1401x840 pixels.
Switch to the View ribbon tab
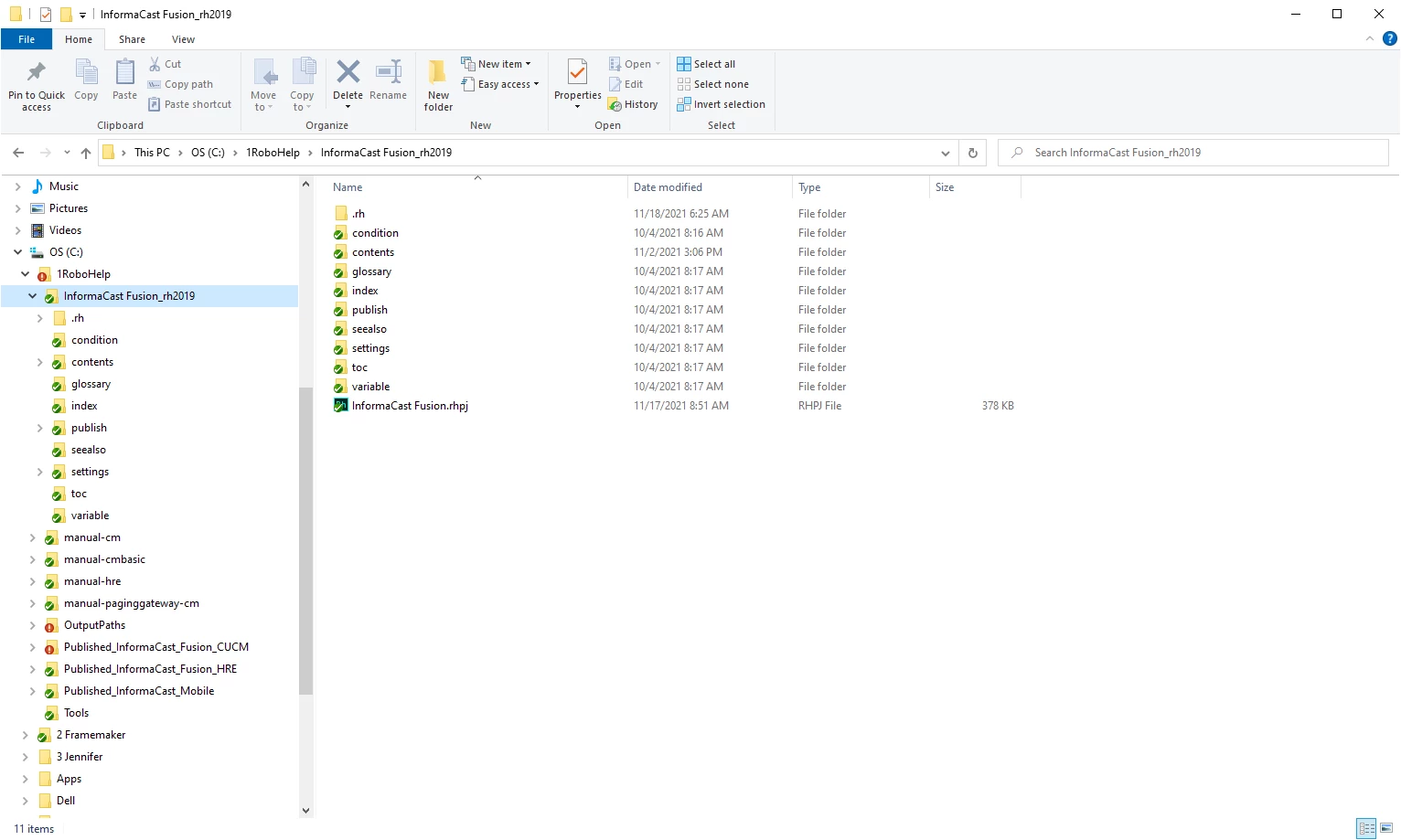183,39
